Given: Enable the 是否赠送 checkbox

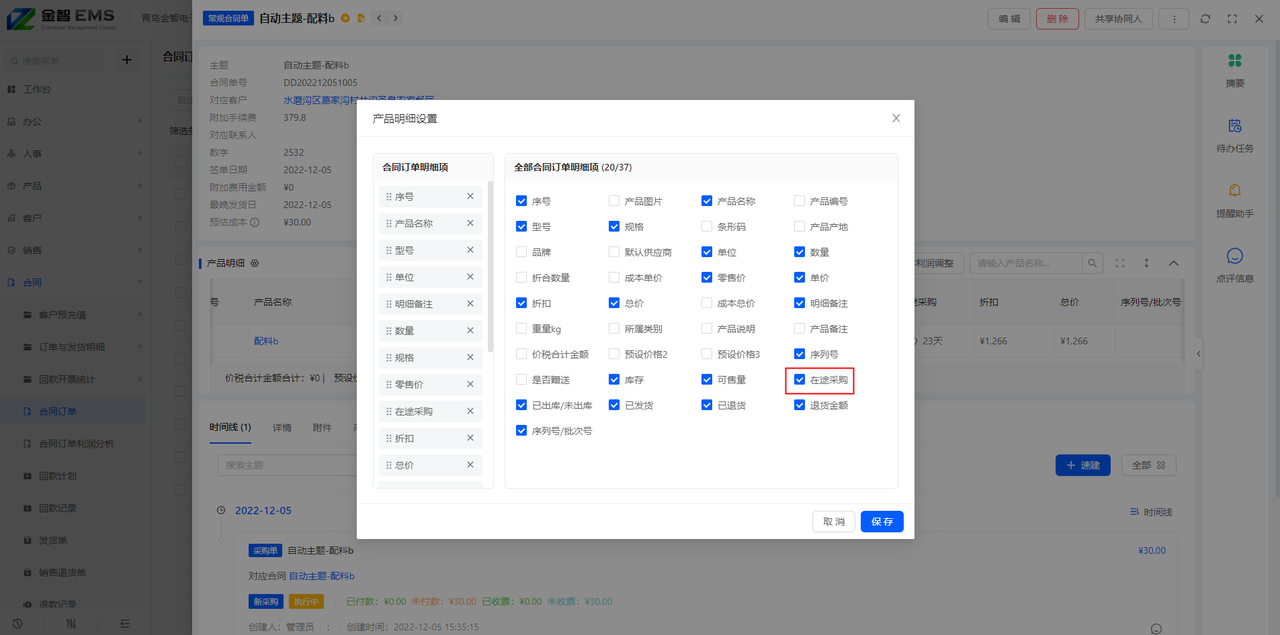Looking at the screenshot, I should pos(521,380).
